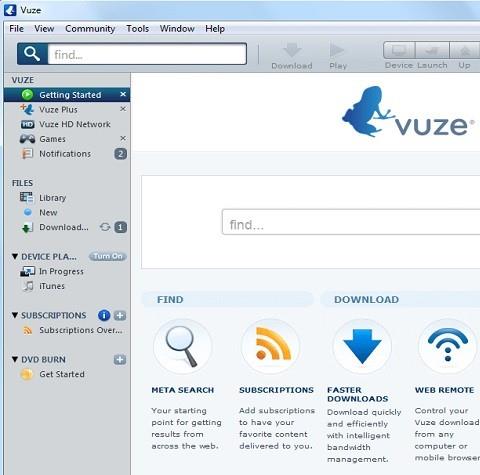Screen dimensions: 480x475
Task: Open In Progress device item
Action: (61, 271)
